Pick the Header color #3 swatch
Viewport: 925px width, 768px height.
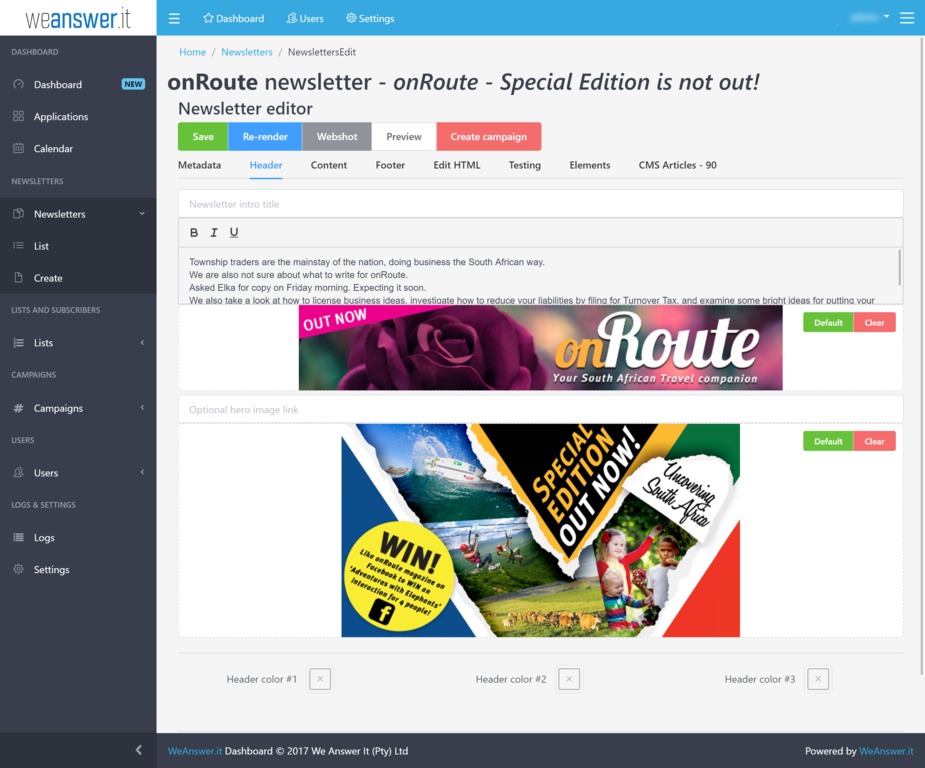818,679
